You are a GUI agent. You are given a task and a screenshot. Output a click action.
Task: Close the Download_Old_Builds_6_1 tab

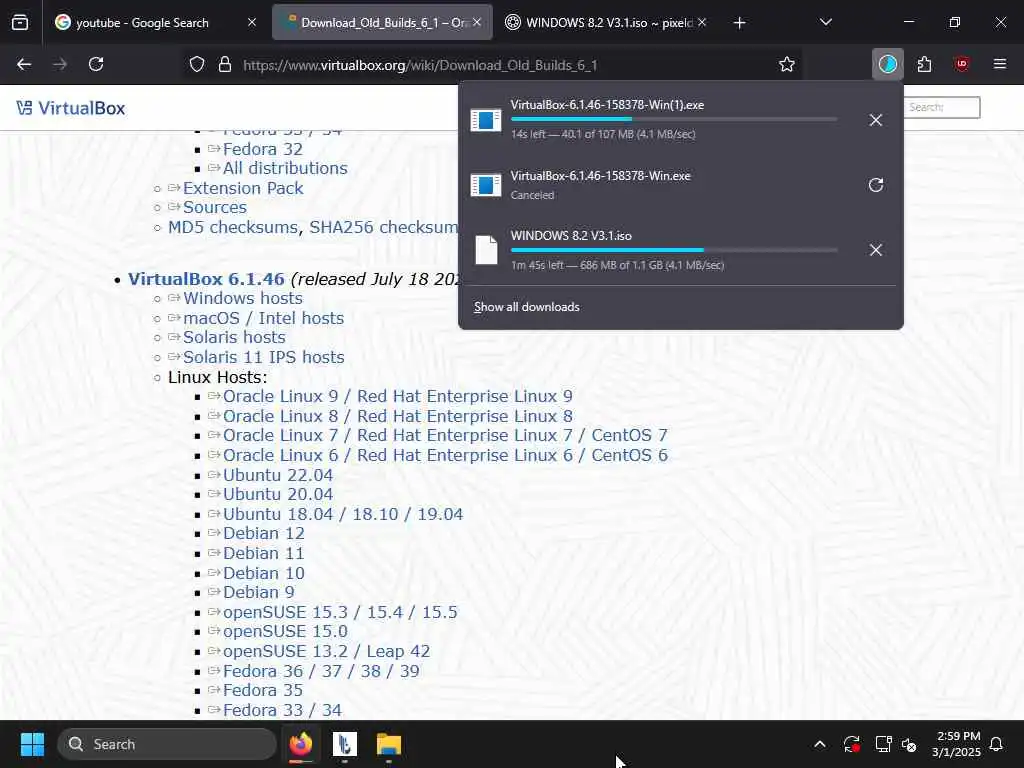point(477,23)
